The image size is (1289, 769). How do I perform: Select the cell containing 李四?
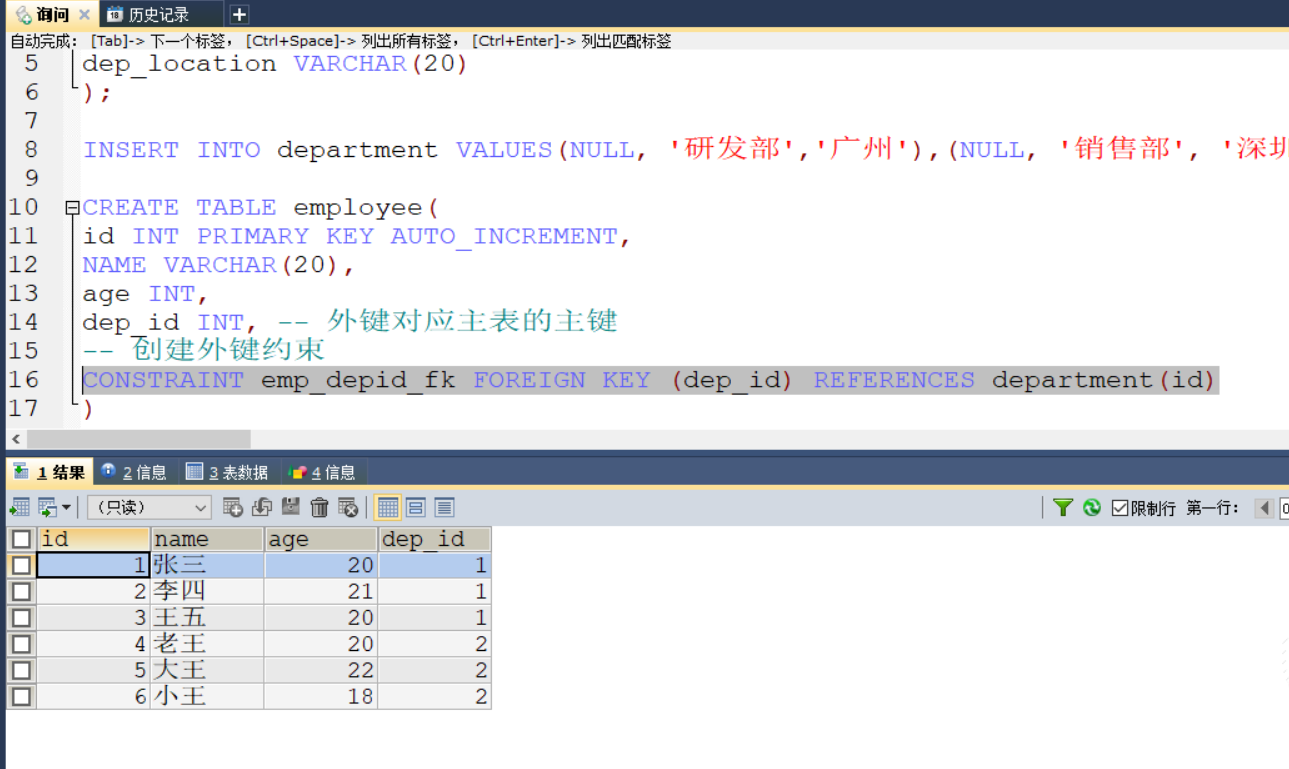click(207, 591)
